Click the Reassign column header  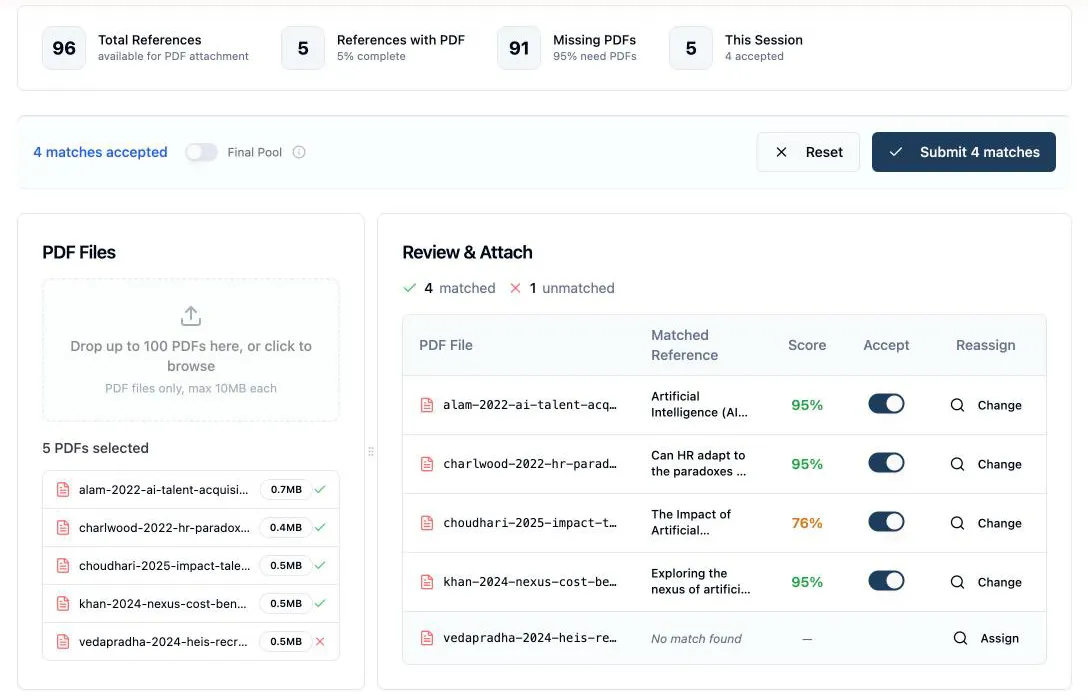pos(985,345)
